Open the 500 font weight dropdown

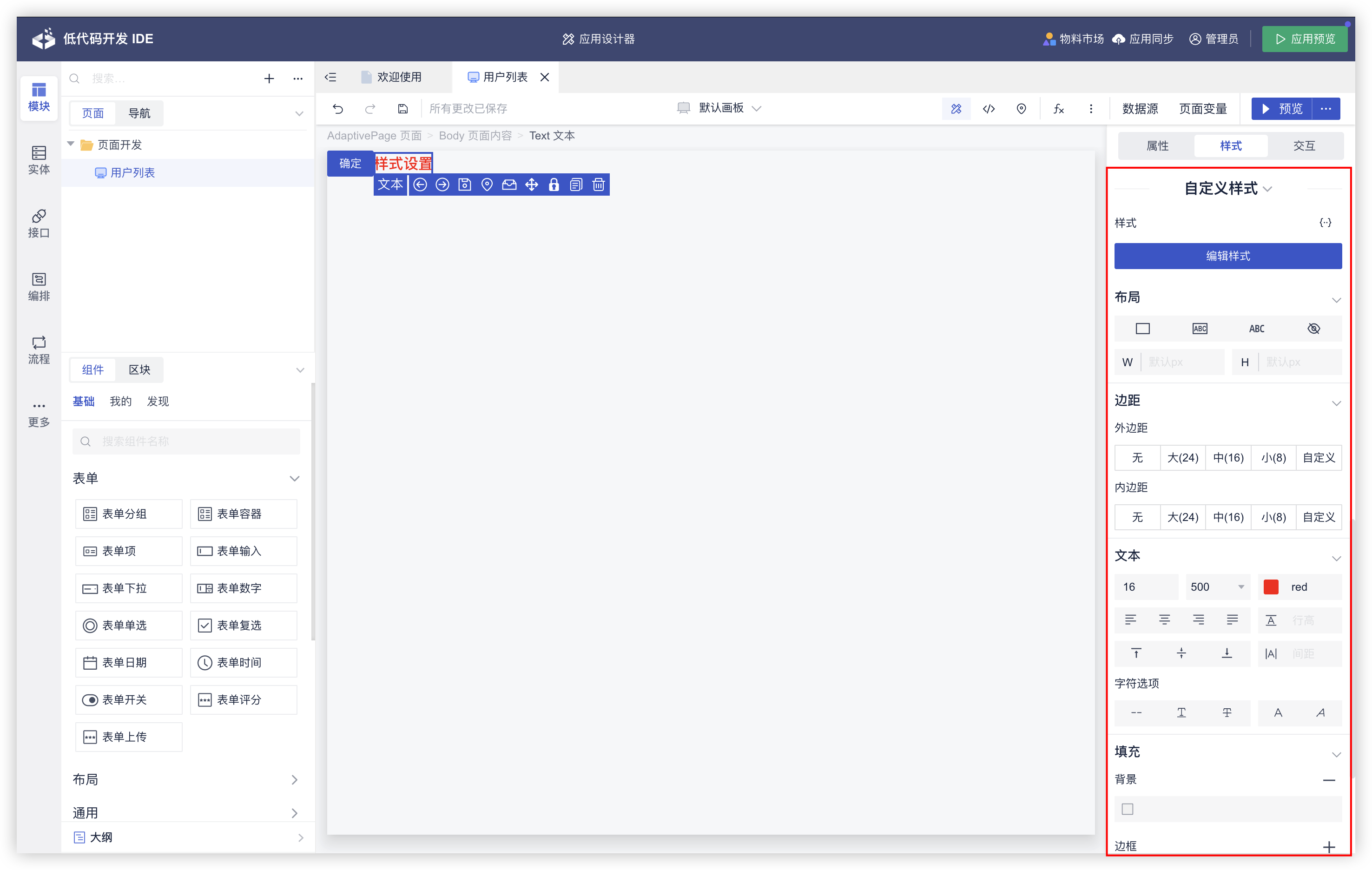(1217, 587)
